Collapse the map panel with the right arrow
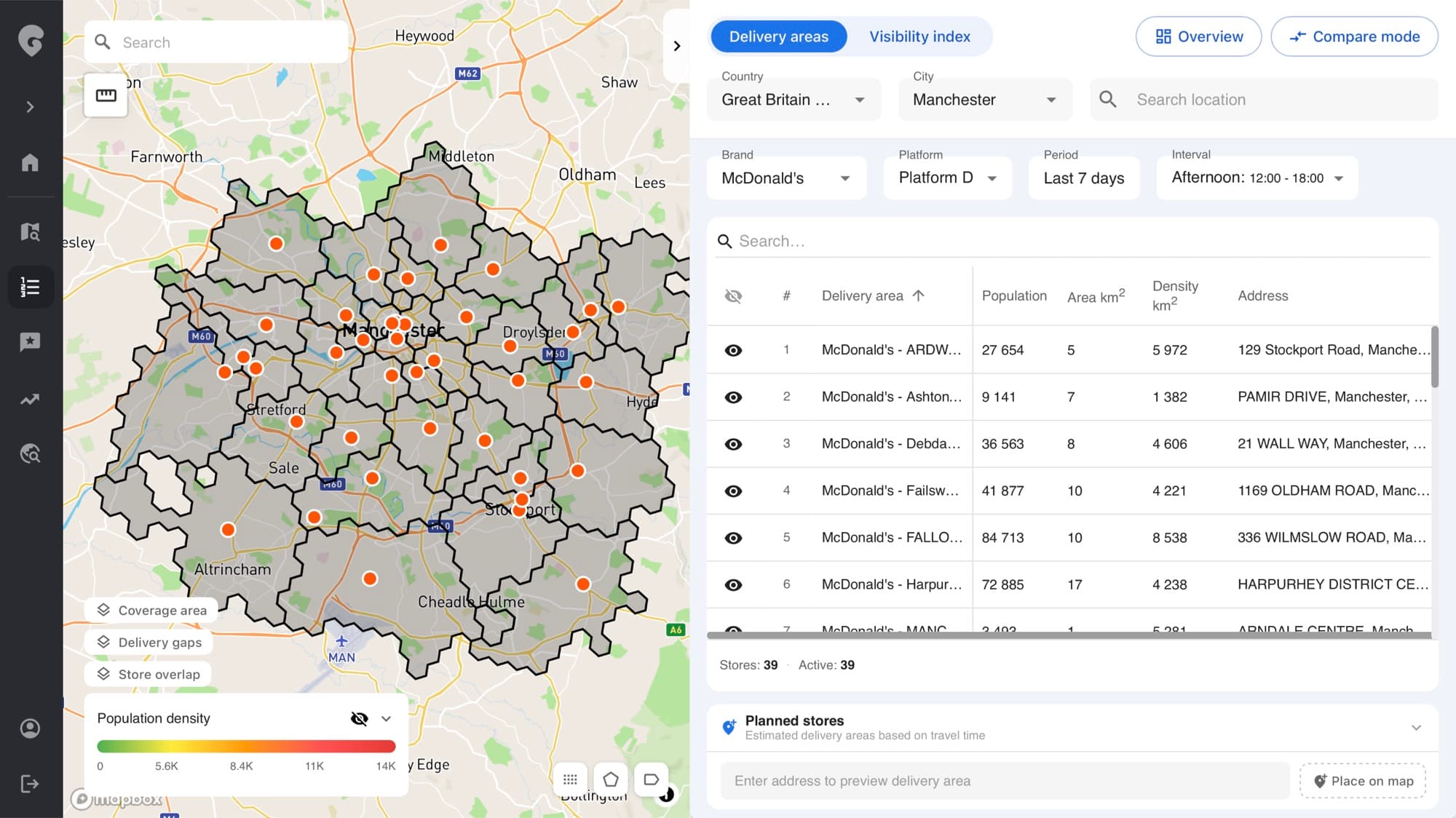 pos(677,46)
